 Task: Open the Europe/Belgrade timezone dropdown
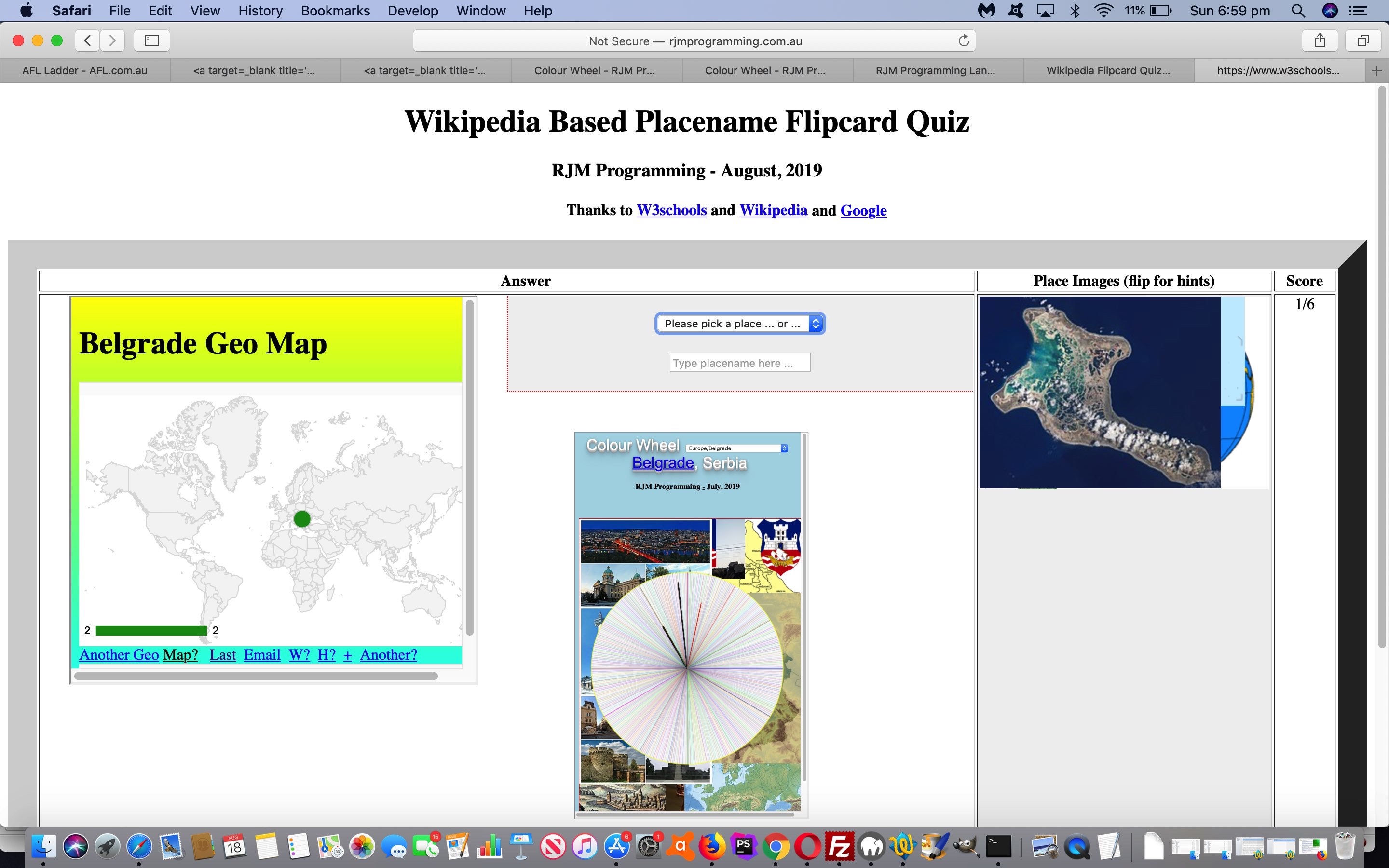(737, 448)
